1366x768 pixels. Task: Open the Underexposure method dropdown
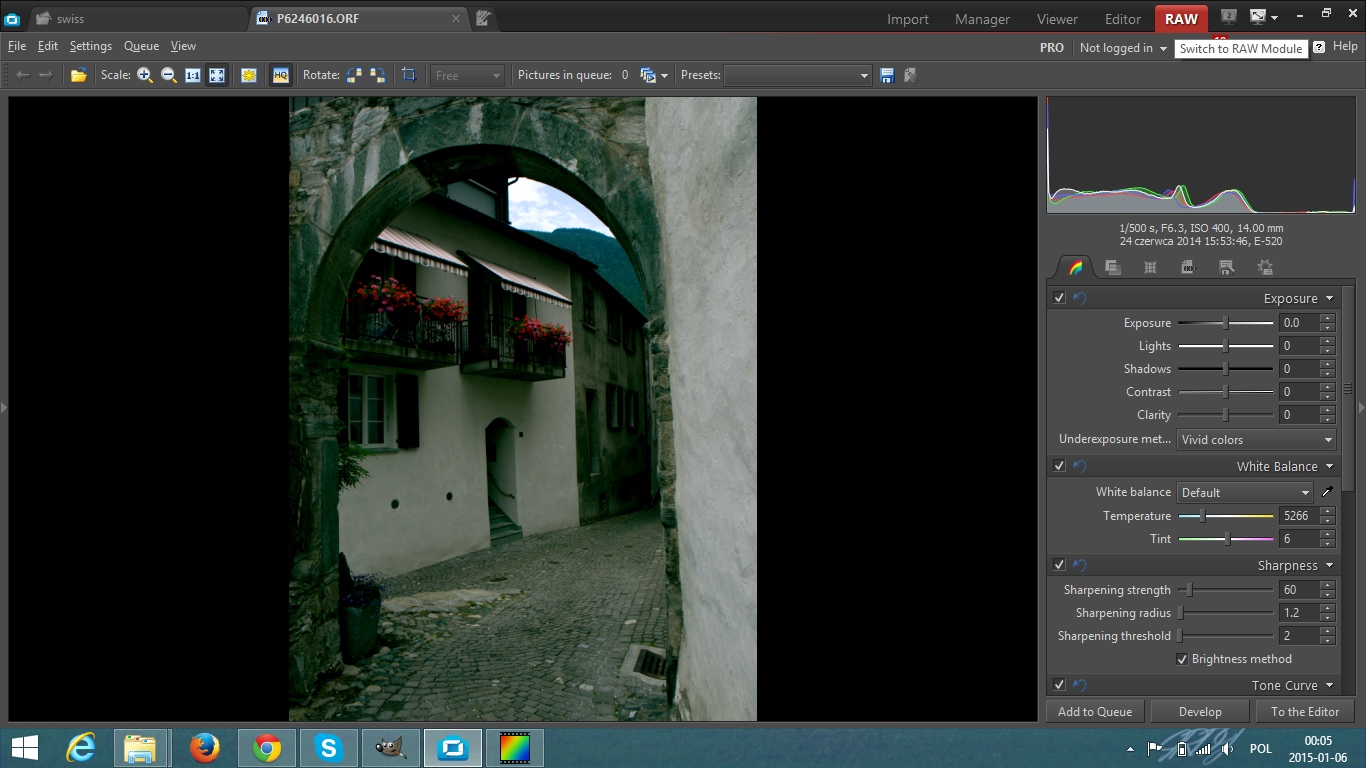1256,439
